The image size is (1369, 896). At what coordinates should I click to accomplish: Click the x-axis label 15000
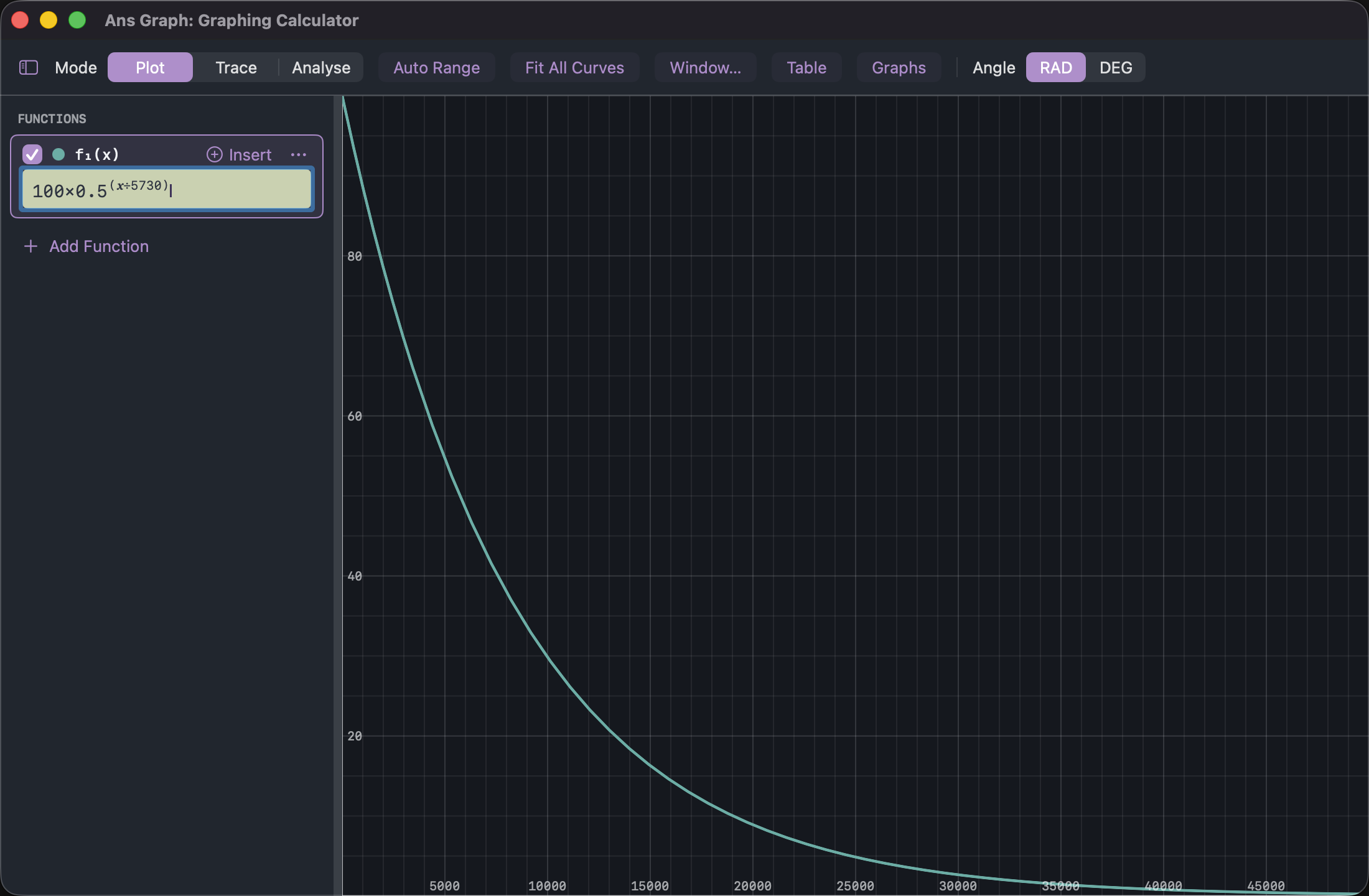click(650, 885)
